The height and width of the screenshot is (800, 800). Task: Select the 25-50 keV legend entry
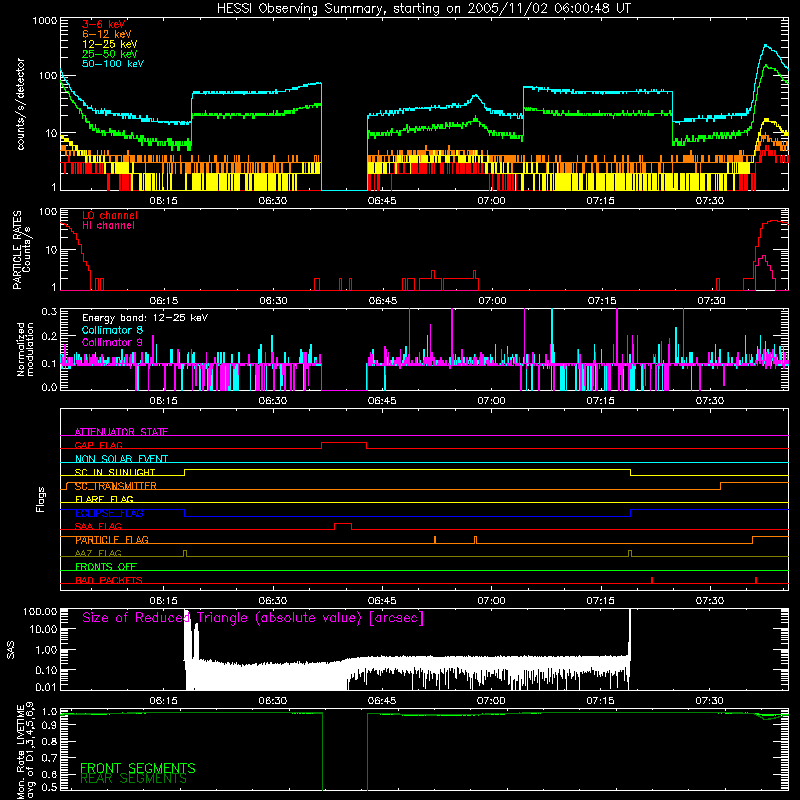coord(109,54)
